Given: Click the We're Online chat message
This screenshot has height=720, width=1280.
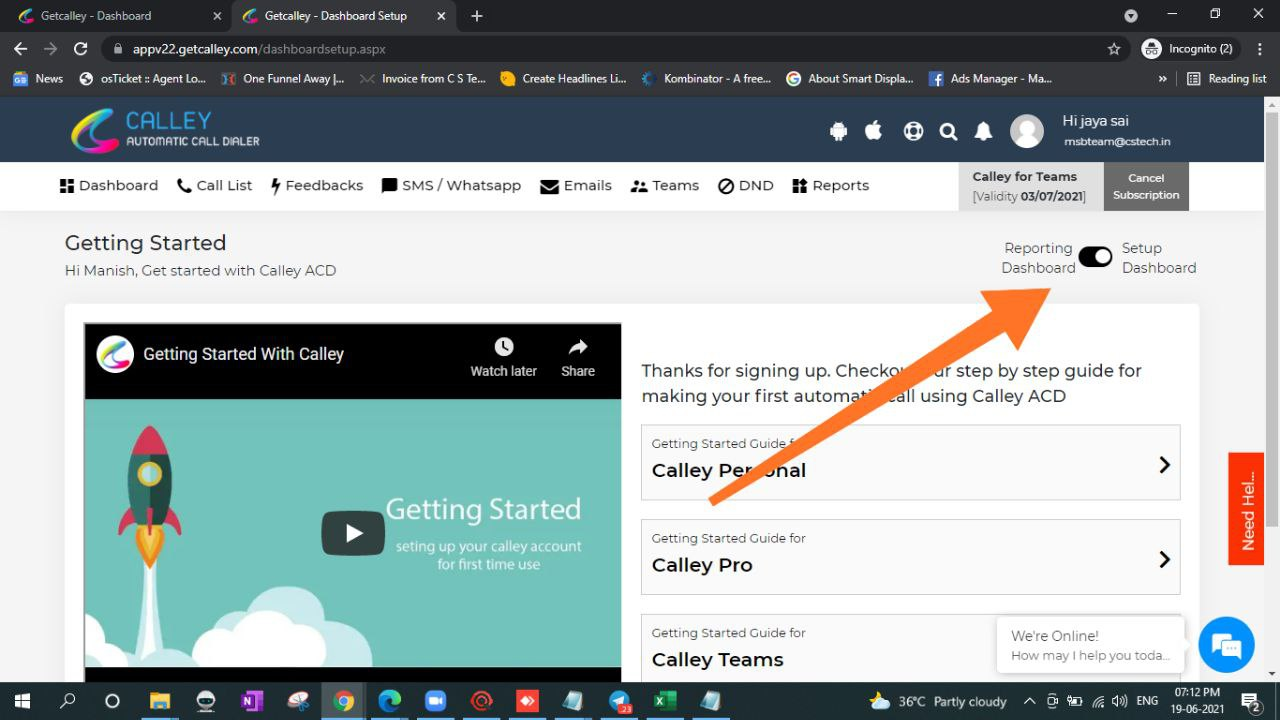Looking at the screenshot, I should (1090, 645).
